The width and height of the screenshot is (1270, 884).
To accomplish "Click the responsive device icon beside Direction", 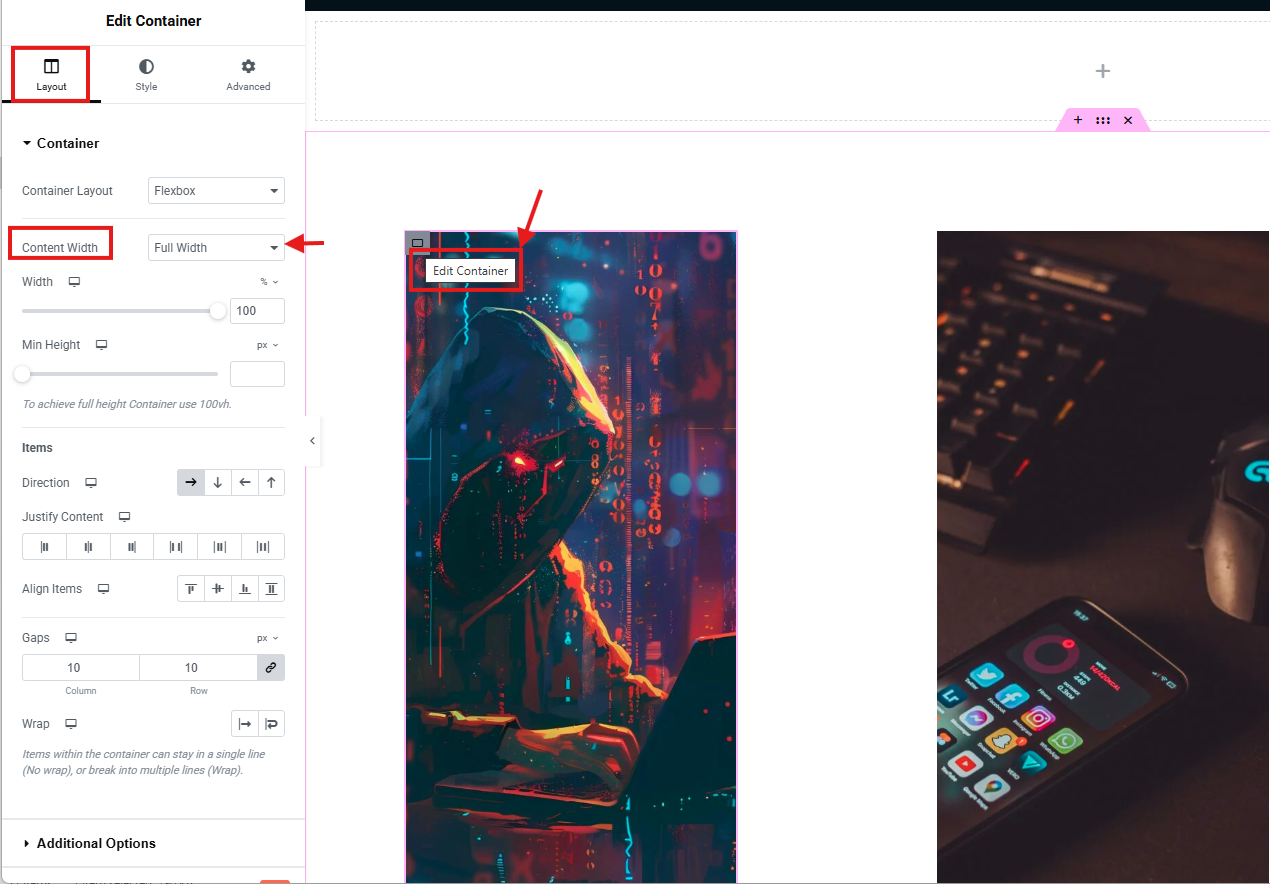I will point(91,483).
